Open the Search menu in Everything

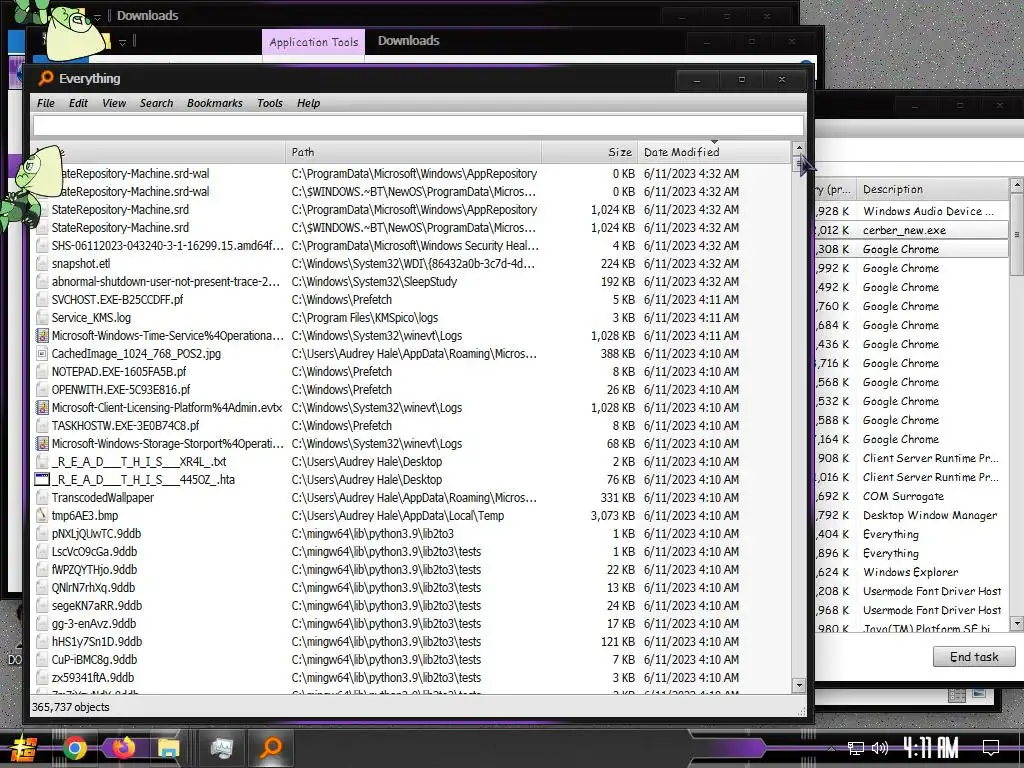[x=157, y=103]
